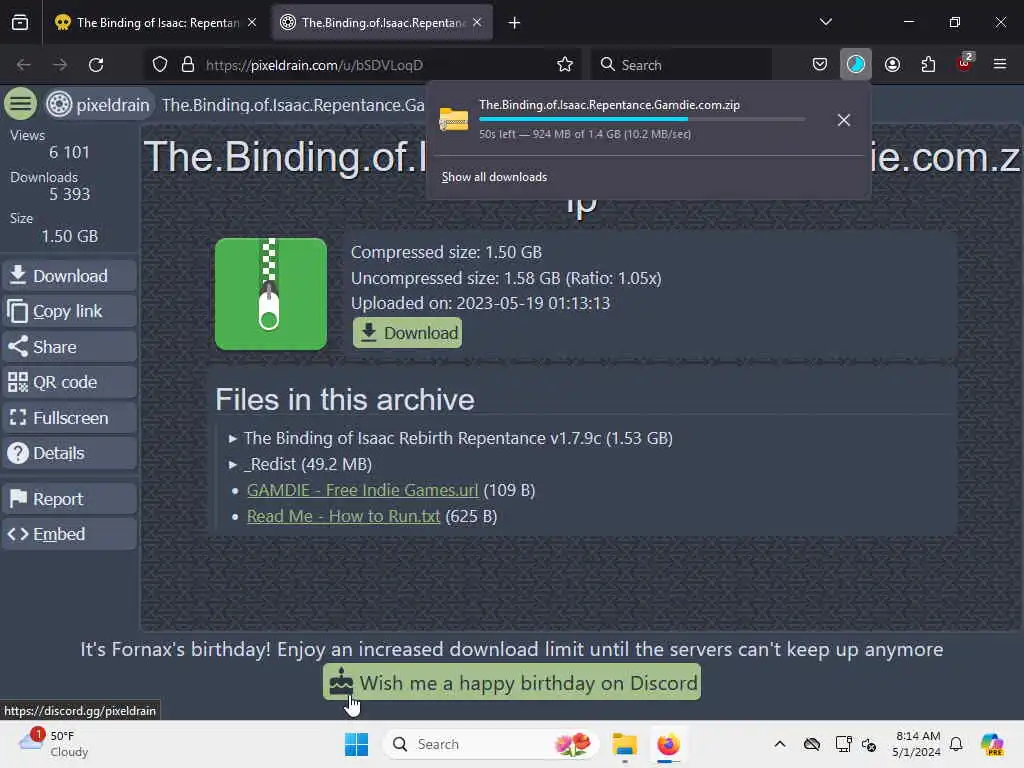Click the pixeldrain logo home link

click(98, 104)
